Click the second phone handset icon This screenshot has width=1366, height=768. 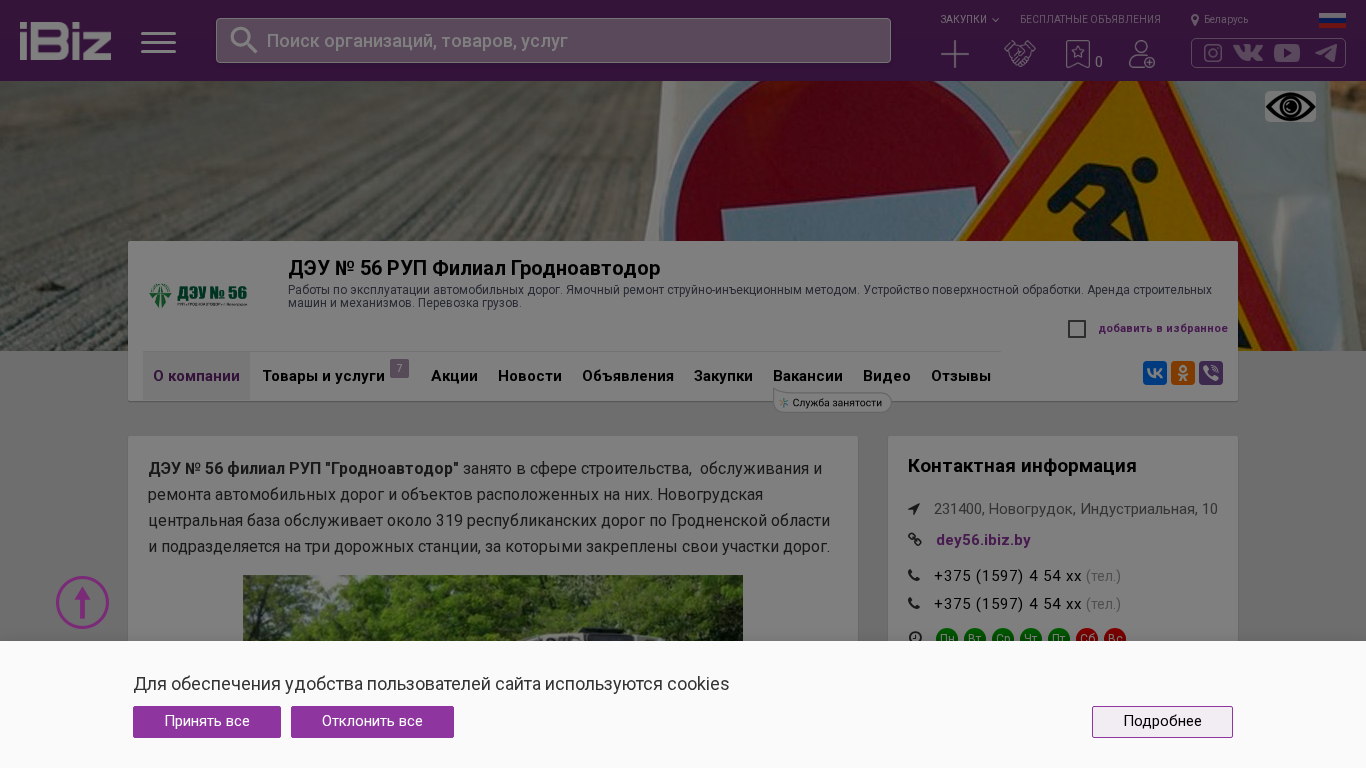coord(914,604)
